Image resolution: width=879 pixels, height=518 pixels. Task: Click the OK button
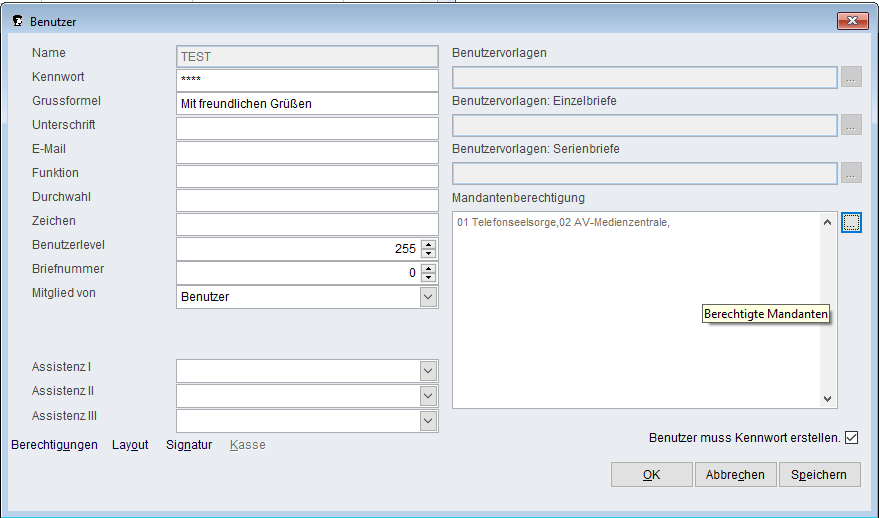pyautogui.click(x=651, y=475)
